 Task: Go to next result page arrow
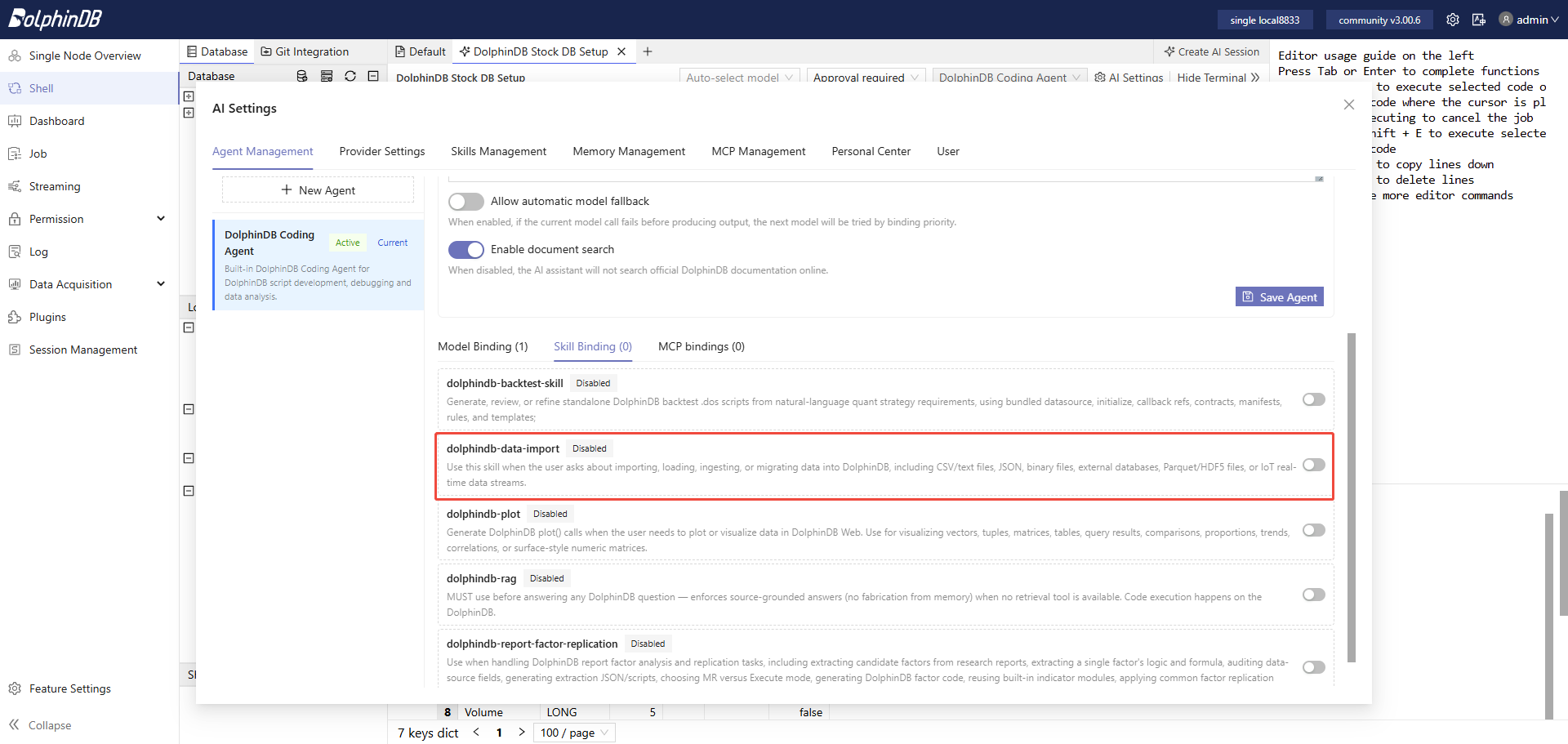pos(522,733)
